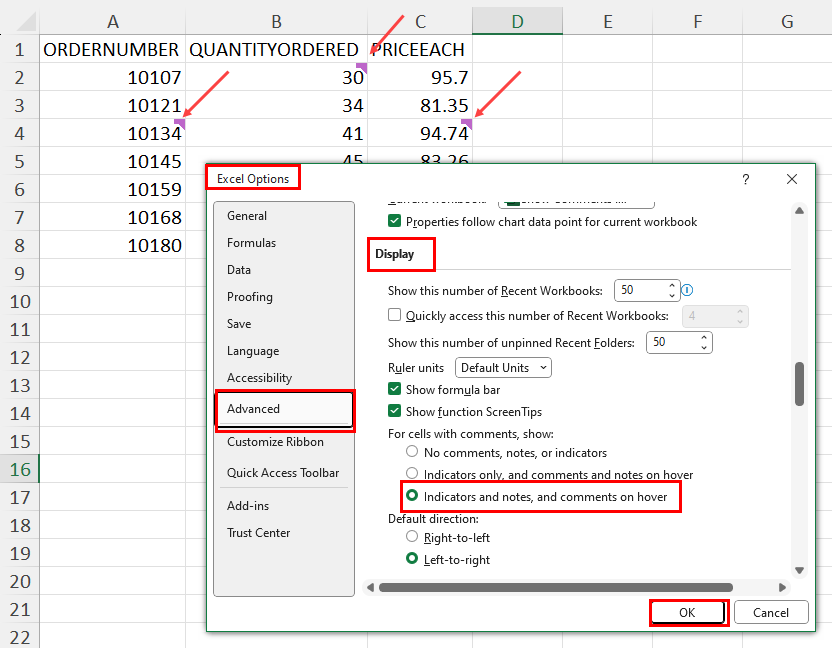Click vertical scrollbar thumb in options pane
Image resolution: width=832 pixels, height=648 pixels.
[x=800, y=384]
